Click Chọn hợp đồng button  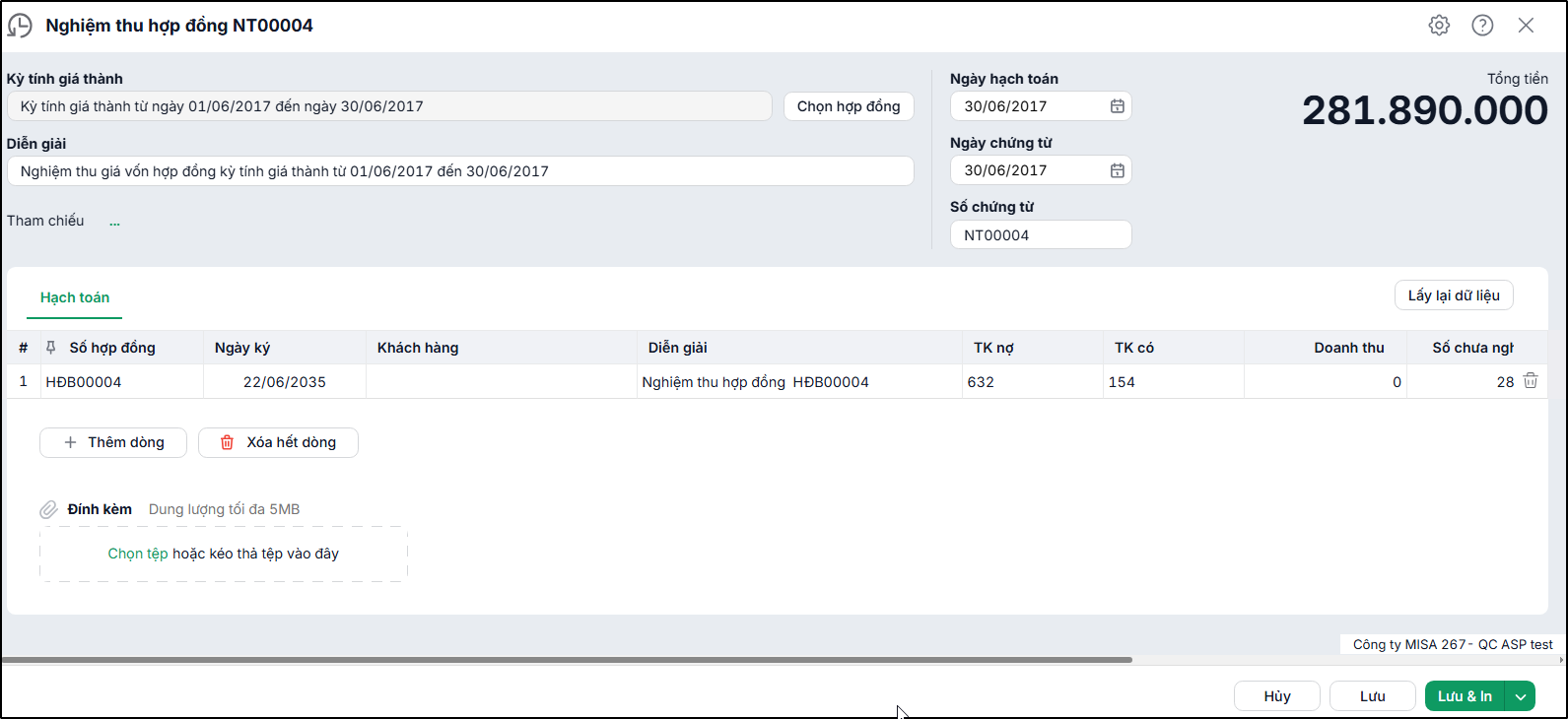[x=849, y=106]
